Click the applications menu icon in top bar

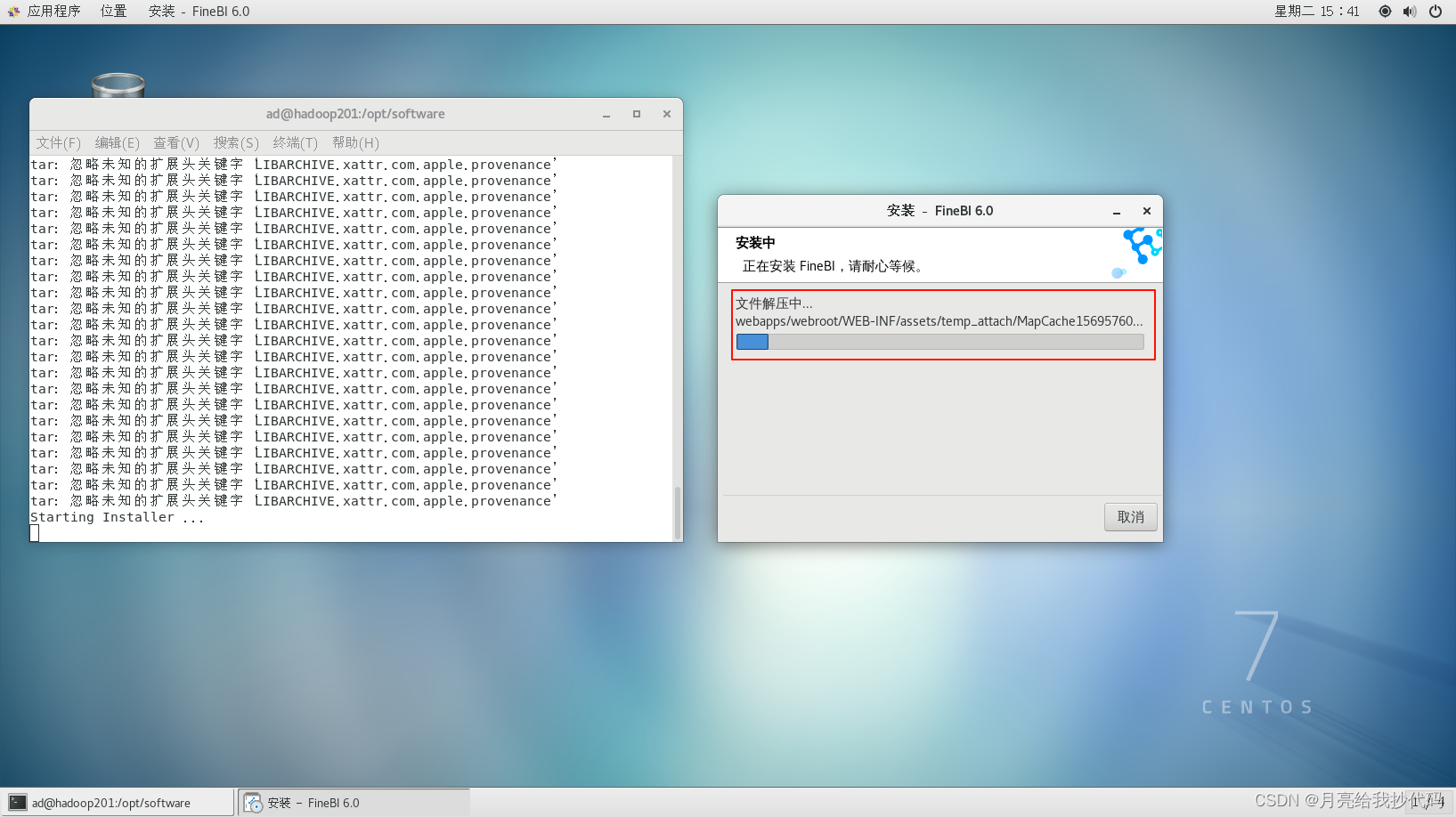click(14, 12)
